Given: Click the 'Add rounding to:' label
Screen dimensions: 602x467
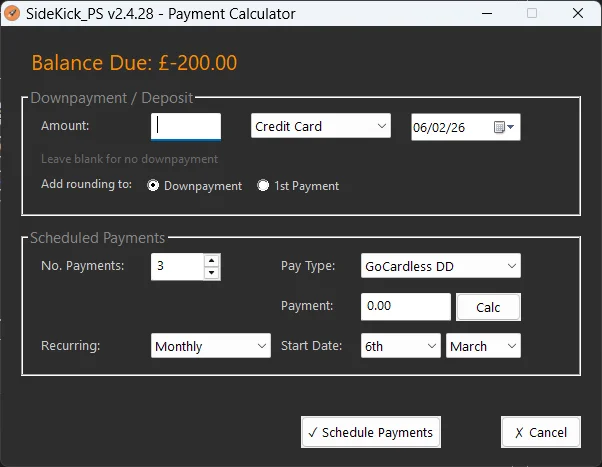Looking at the screenshot, I should pyautogui.click(x=86, y=184).
